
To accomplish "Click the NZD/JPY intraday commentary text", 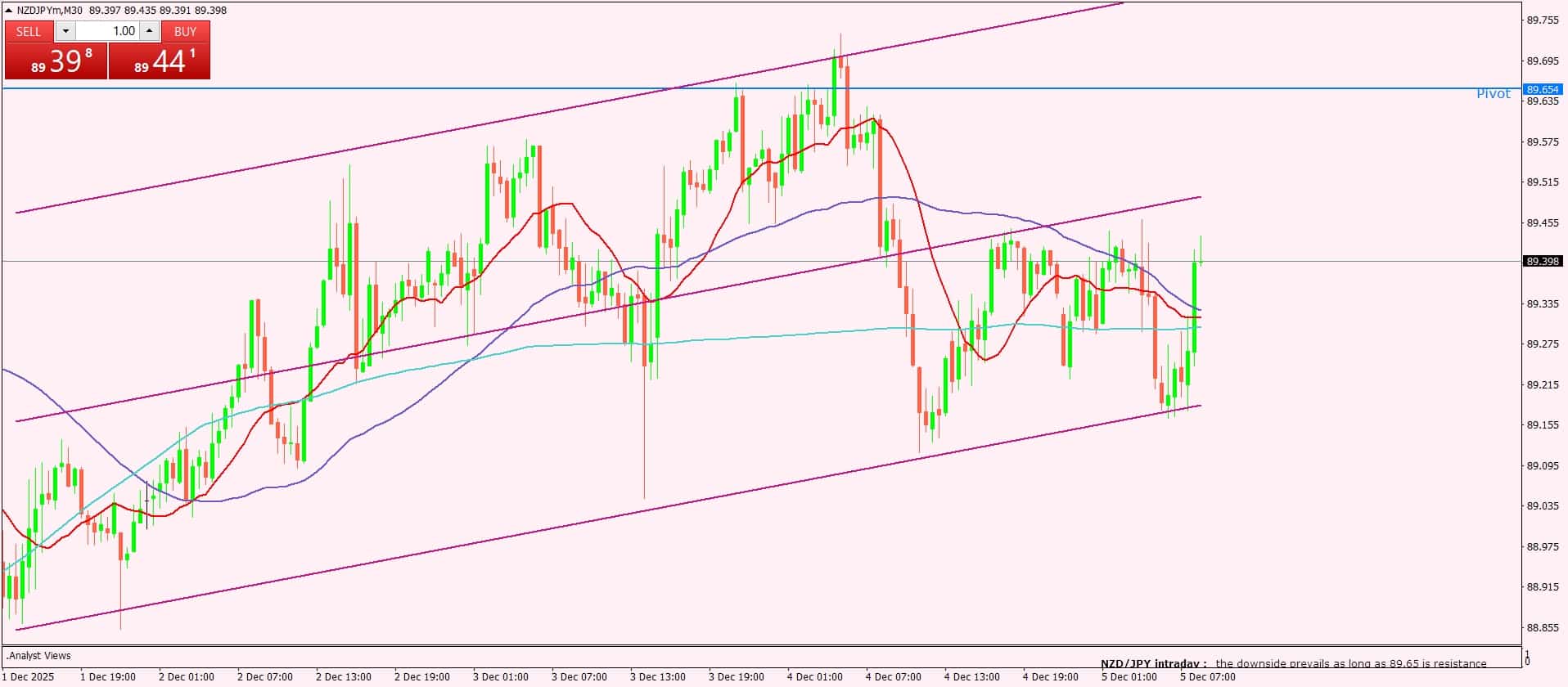I will pos(1294,663).
